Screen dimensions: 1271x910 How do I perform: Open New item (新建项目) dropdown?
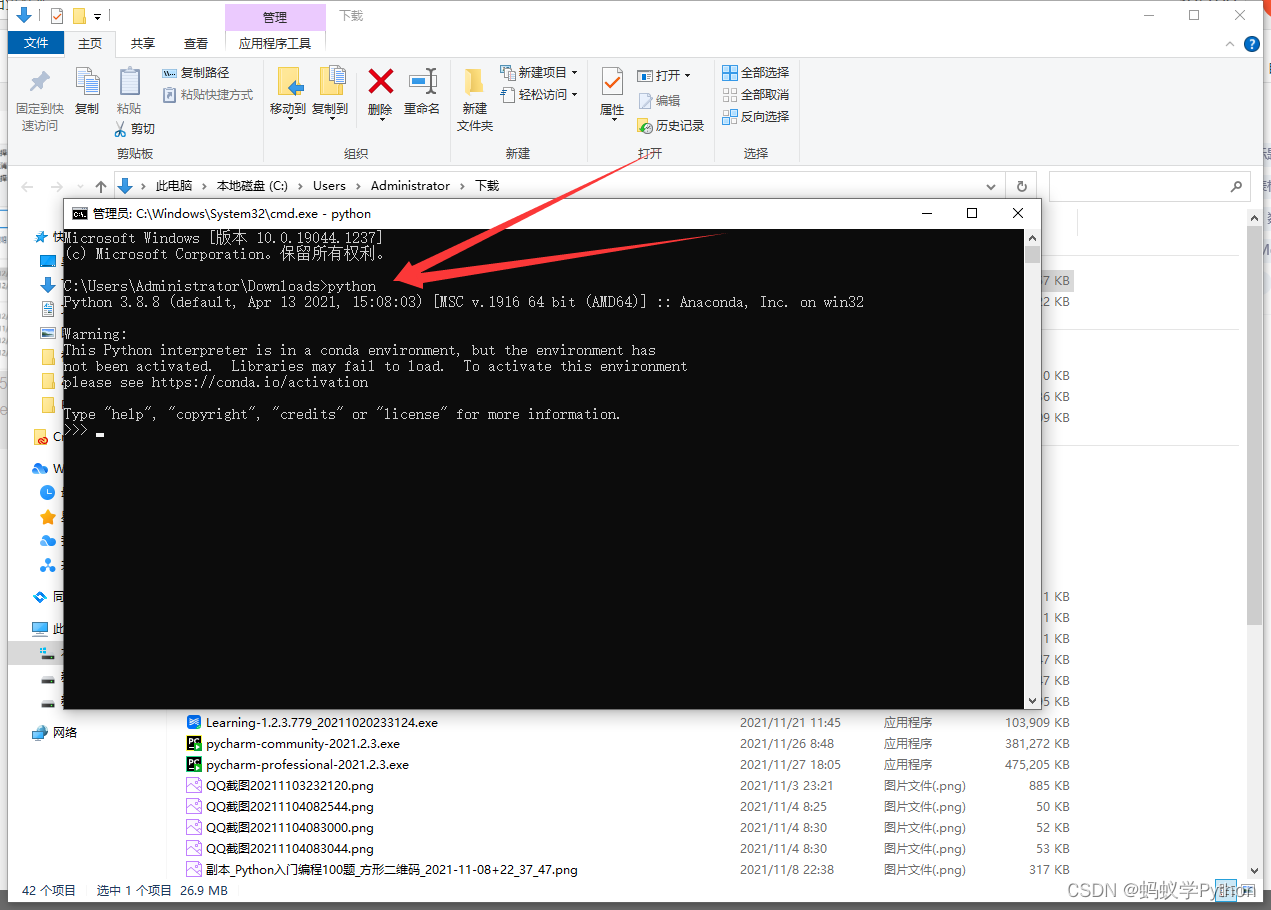point(539,73)
